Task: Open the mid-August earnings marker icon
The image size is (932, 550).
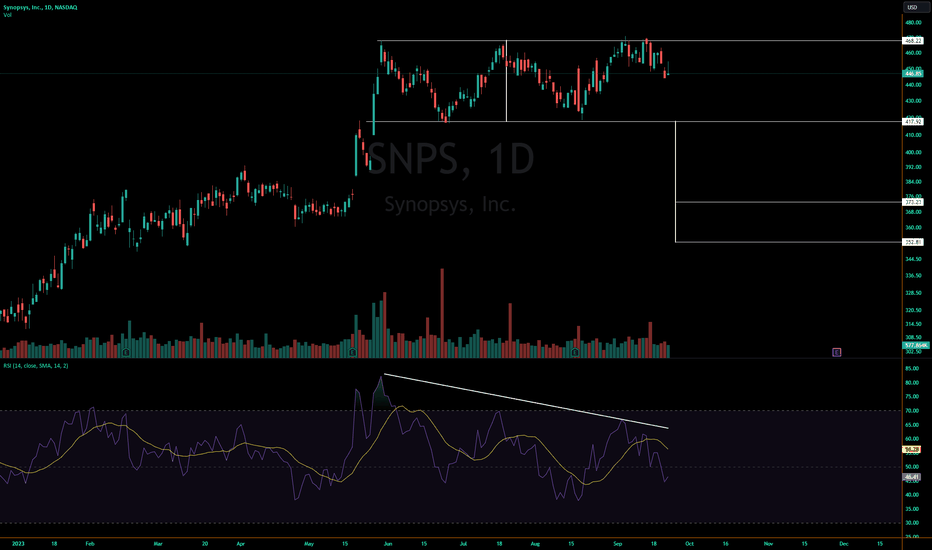Action: [575, 353]
